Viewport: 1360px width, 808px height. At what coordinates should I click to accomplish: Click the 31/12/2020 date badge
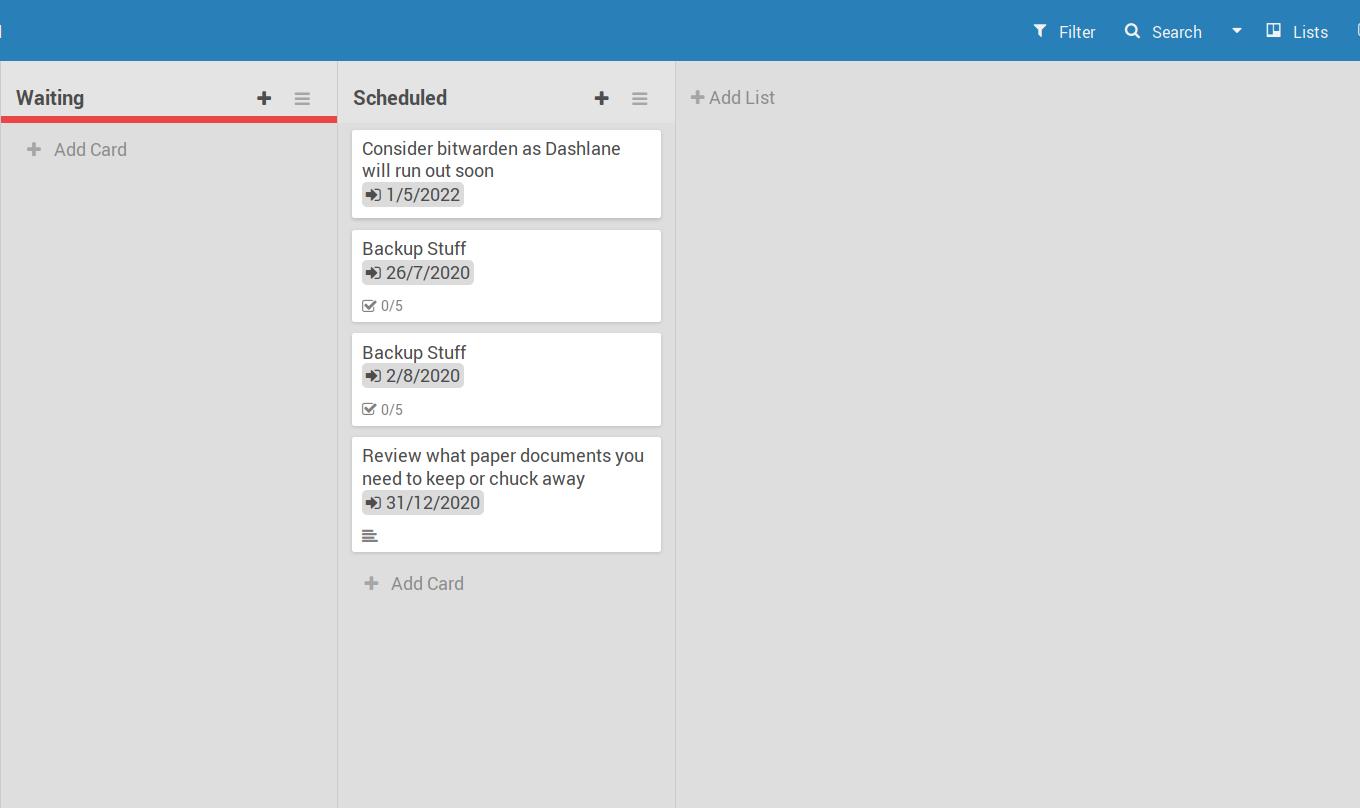[423, 503]
